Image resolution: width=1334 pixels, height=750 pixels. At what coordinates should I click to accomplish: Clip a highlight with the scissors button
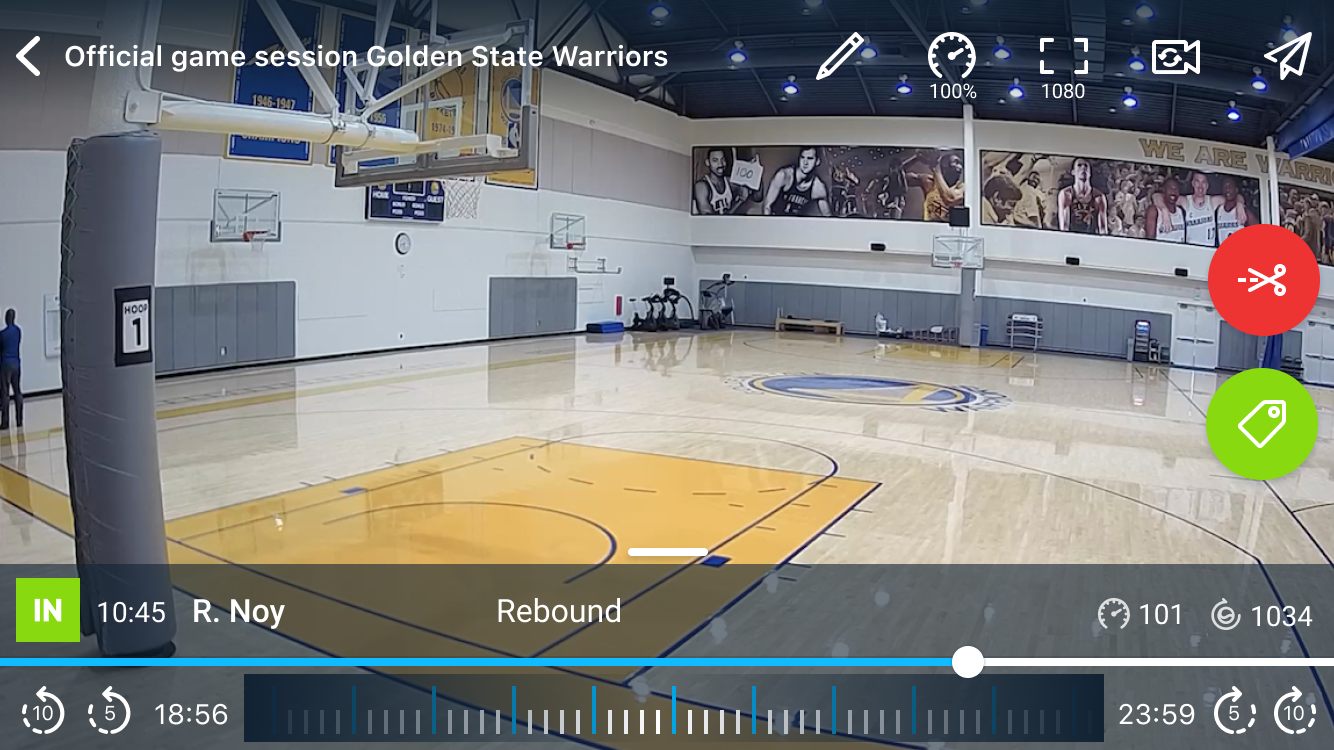pos(1264,280)
